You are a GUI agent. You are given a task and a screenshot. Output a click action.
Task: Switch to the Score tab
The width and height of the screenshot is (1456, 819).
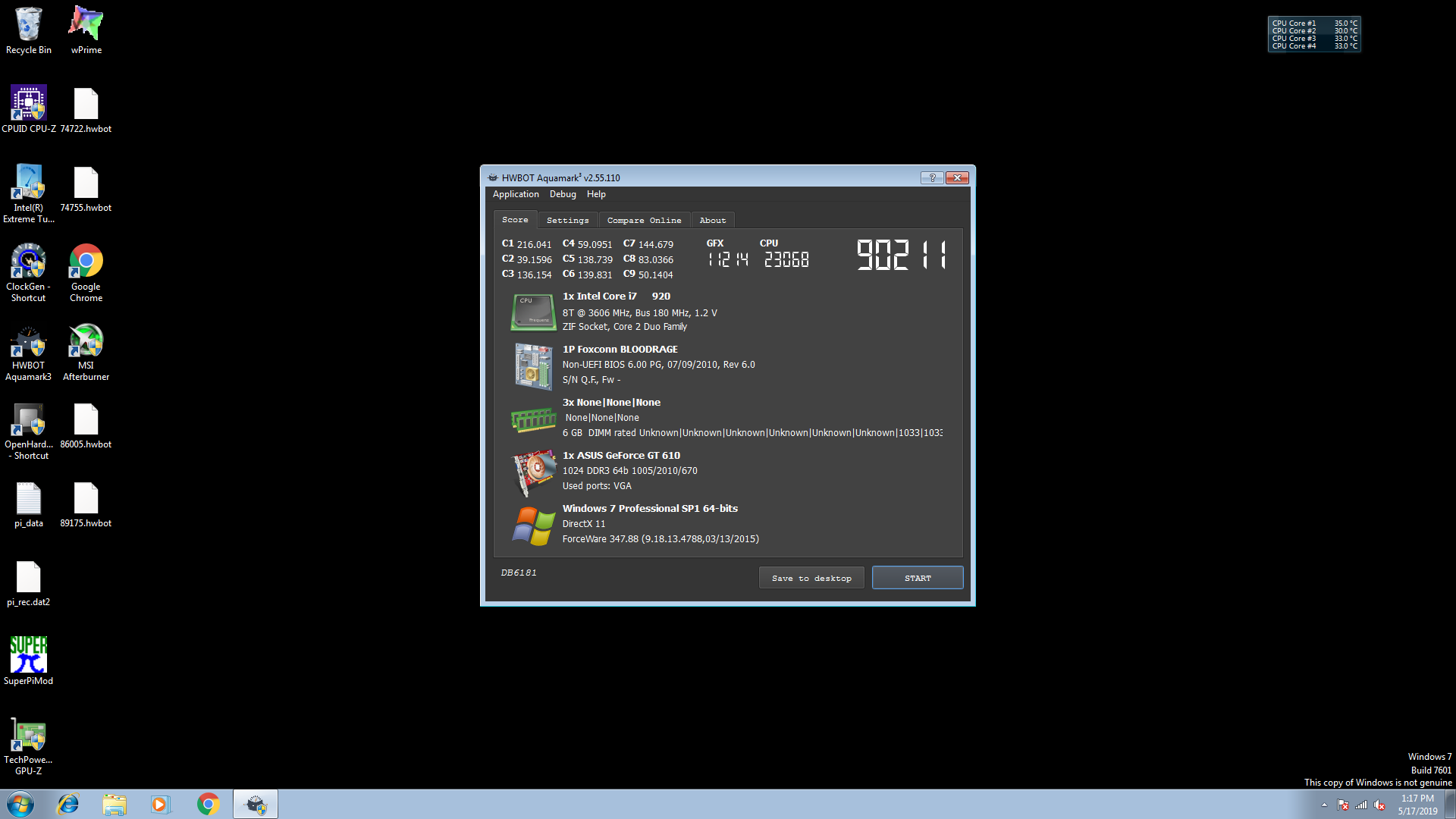pyautogui.click(x=515, y=219)
